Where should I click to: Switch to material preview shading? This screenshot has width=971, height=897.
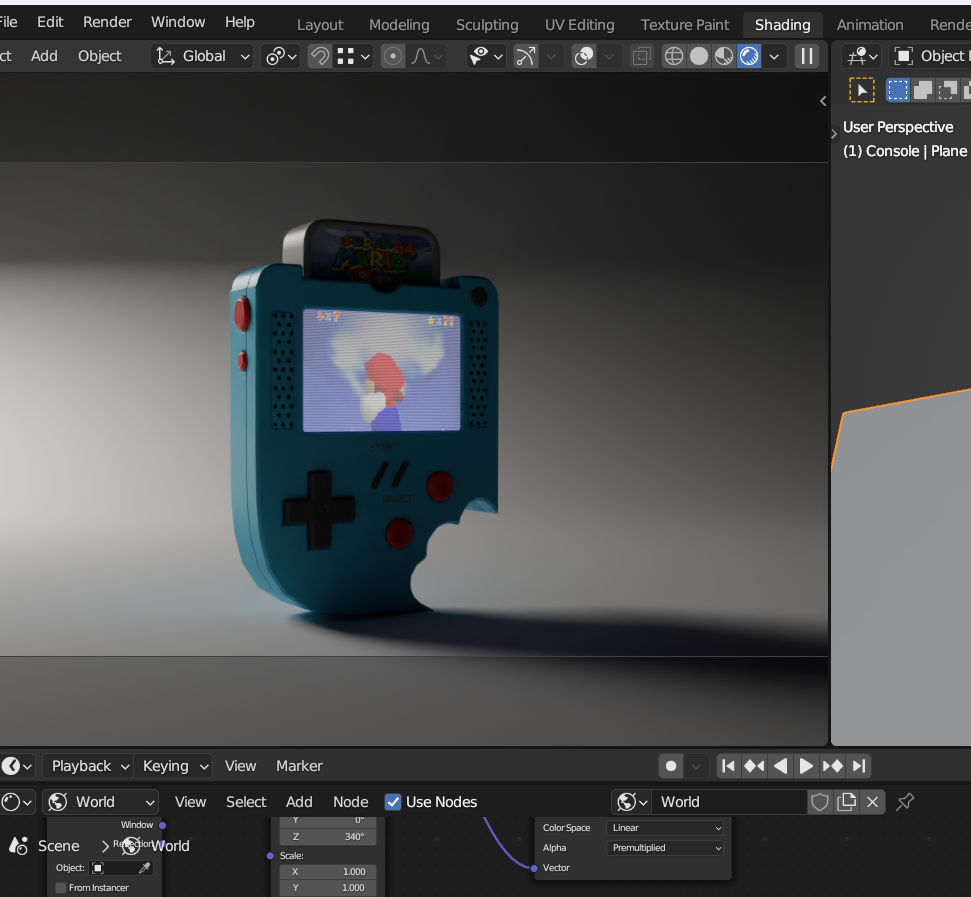tap(724, 56)
